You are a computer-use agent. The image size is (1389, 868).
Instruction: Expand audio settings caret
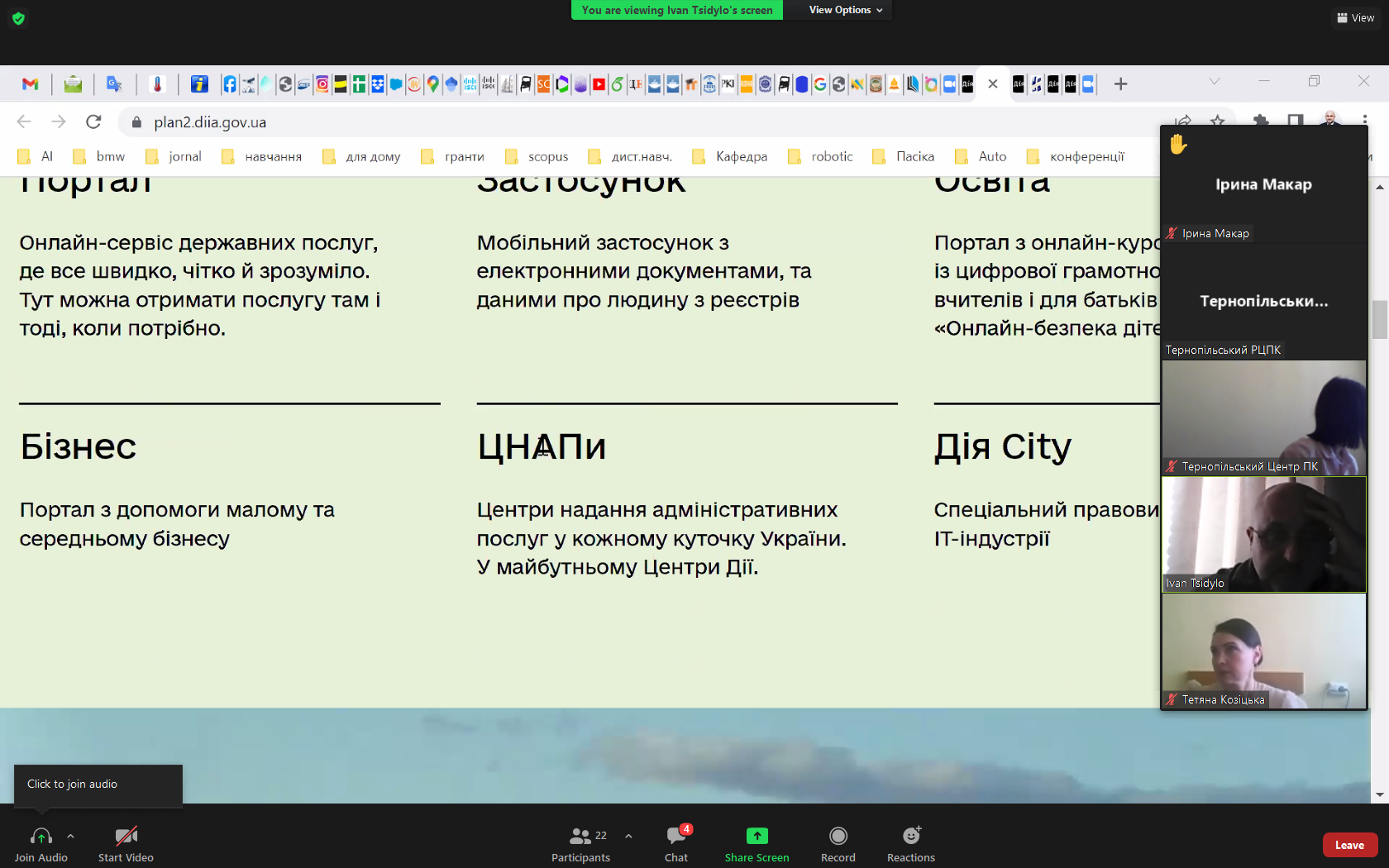click(70, 836)
